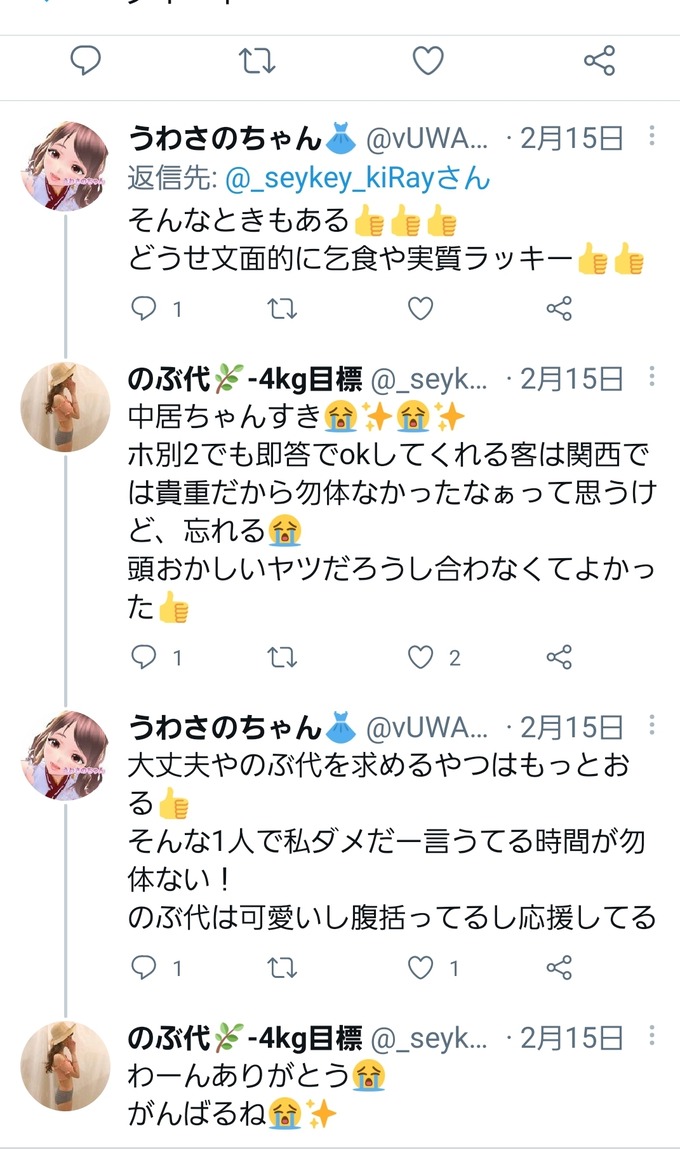Like the tweet at the top of the screen
Viewport: 680px width, 1150px height.
coord(427,60)
